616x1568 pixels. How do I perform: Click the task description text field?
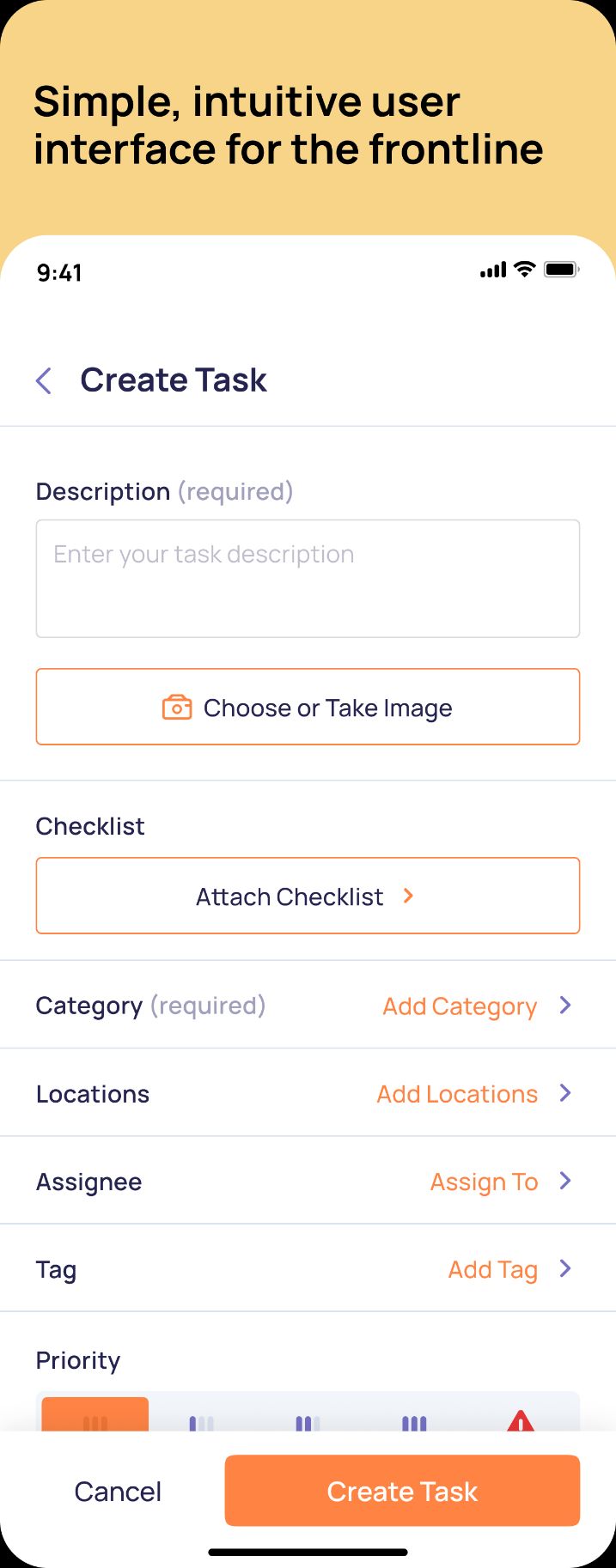point(308,578)
